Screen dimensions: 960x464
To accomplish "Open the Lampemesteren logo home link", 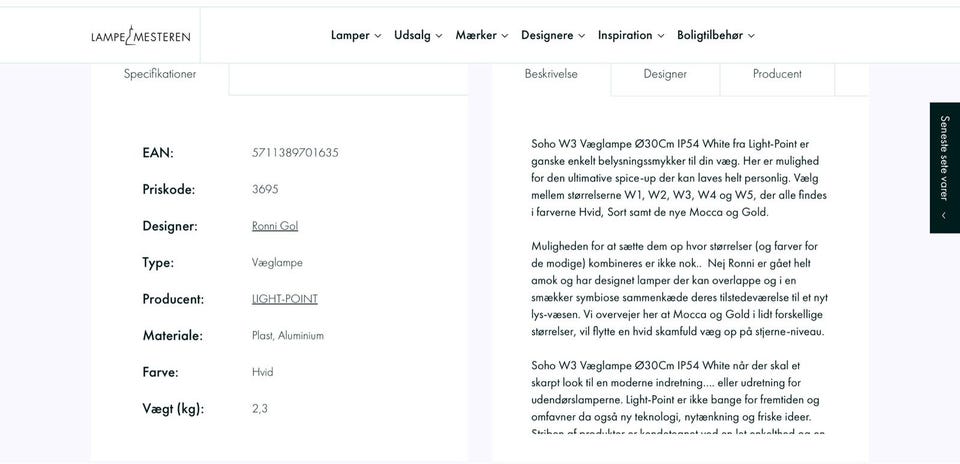I will [141, 36].
